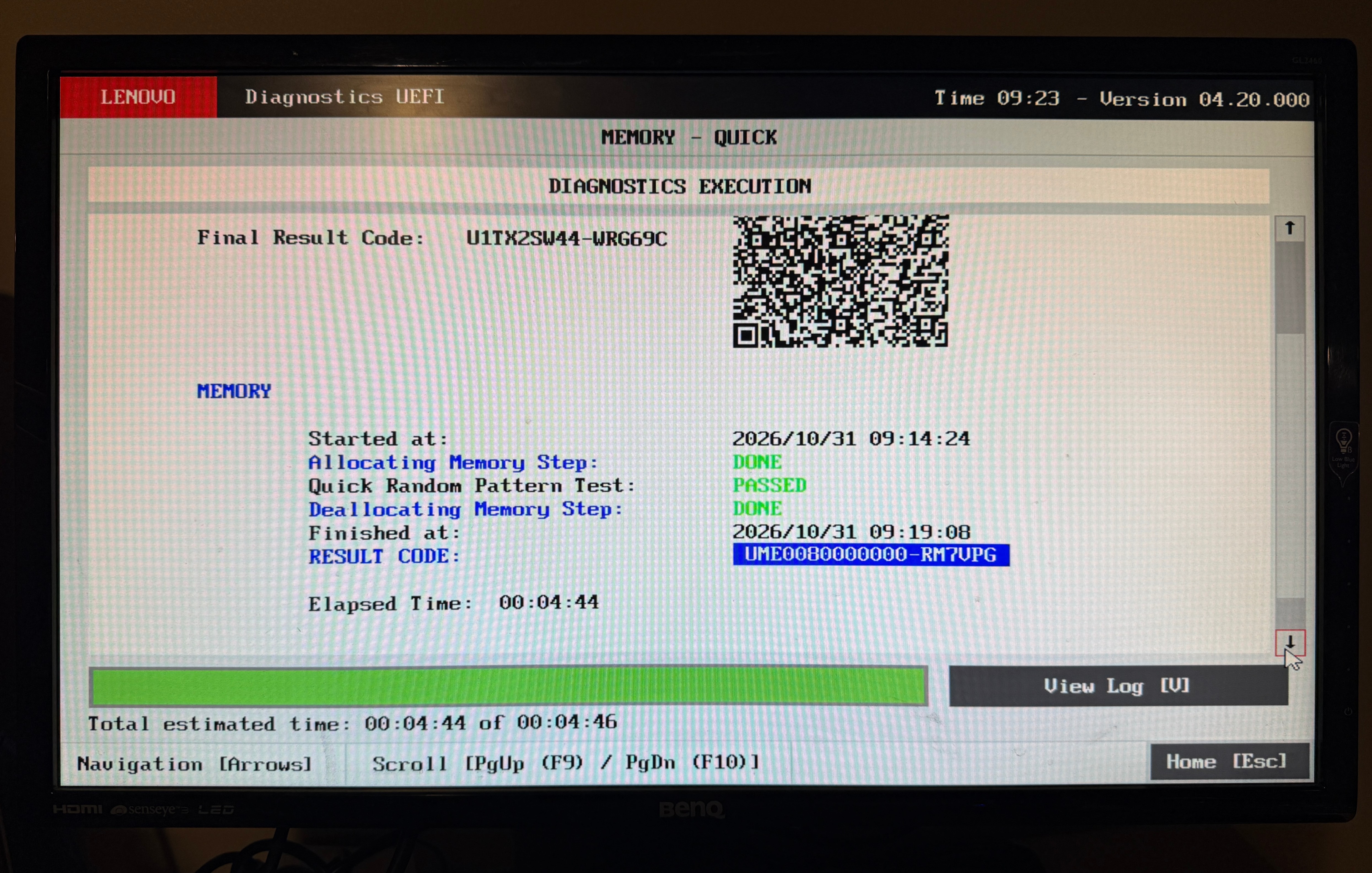The width and height of the screenshot is (1372, 873).
Task: Select the blue MEMORY section label
Action: 234,391
